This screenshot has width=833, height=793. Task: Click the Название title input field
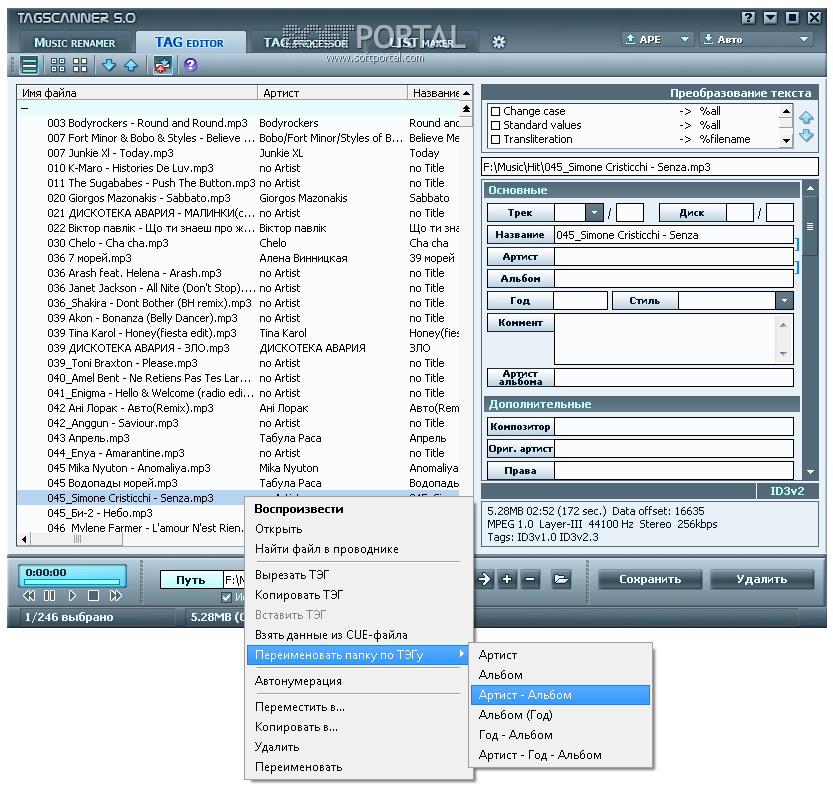674,235
